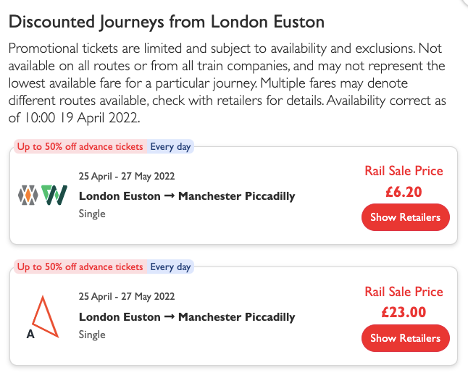The width and height of the screenshot is (468, 378).
Task: Show Retailers for the £23.00 fare
Action: pos(405,338)
